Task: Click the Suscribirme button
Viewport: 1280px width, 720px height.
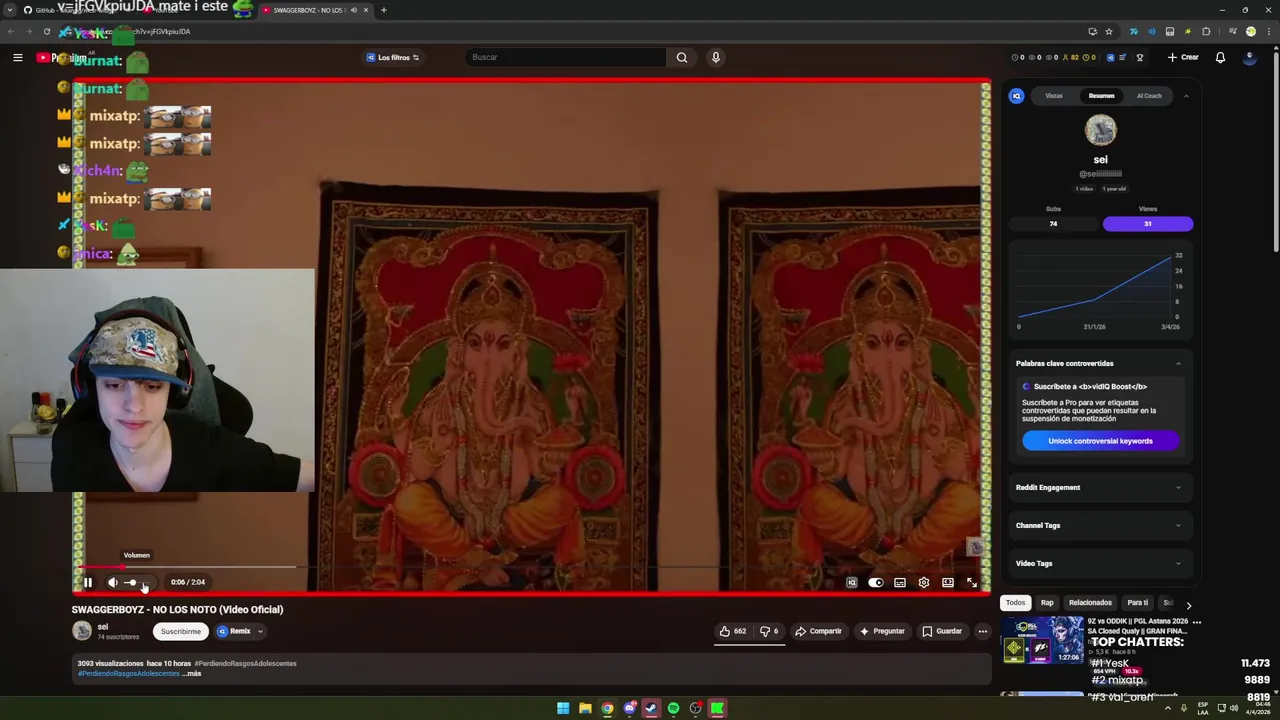Action: click(180, 631)
